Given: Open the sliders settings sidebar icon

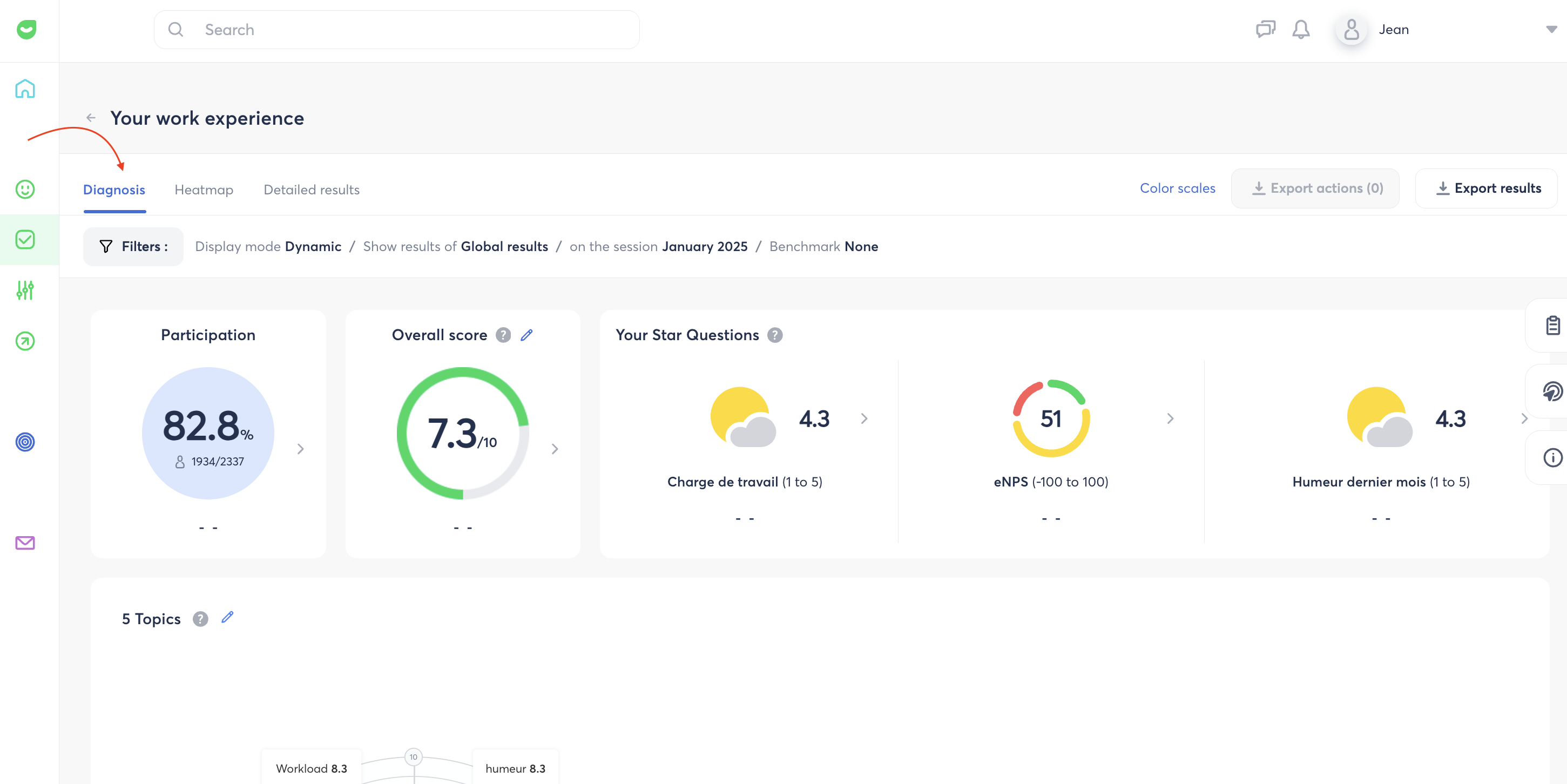Looking at the screenshot, I should pyautogui.click(x=25, y=290).
